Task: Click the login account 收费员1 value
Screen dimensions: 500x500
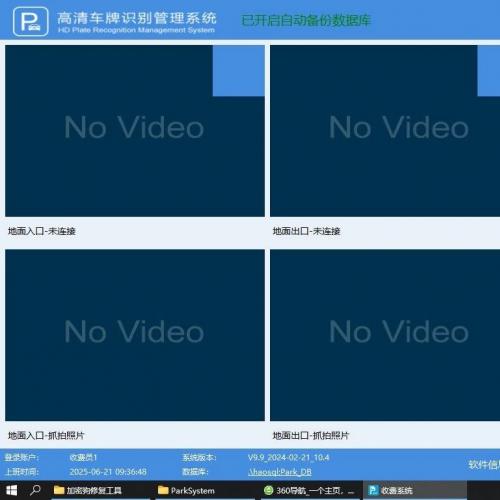Action: [x=83, y=457]
